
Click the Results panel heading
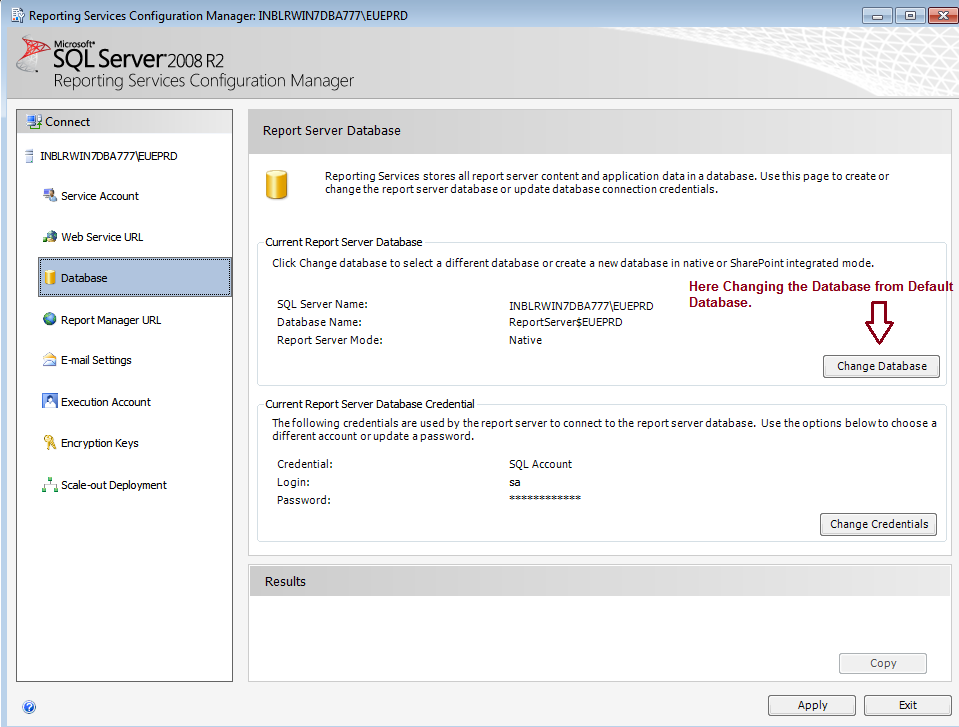[x=285, y=581]
